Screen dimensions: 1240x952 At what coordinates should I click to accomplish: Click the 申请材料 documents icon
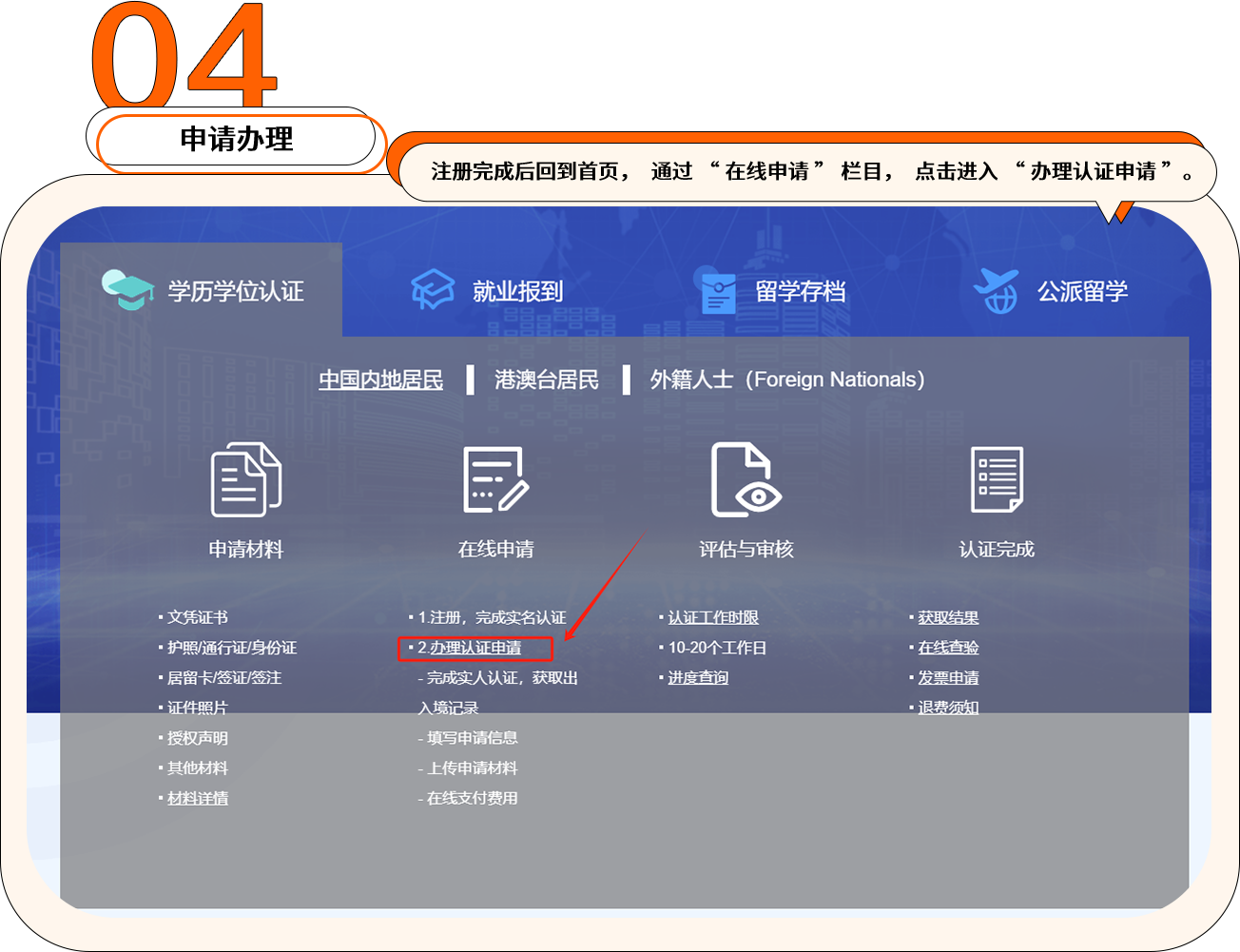pos(245,479)
